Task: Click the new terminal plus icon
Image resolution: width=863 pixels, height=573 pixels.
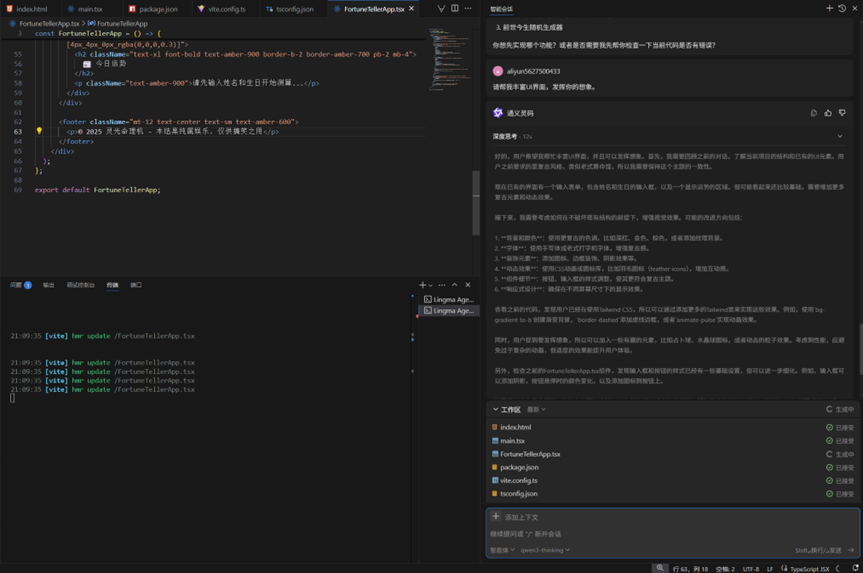Action: (x=422, y=285)
